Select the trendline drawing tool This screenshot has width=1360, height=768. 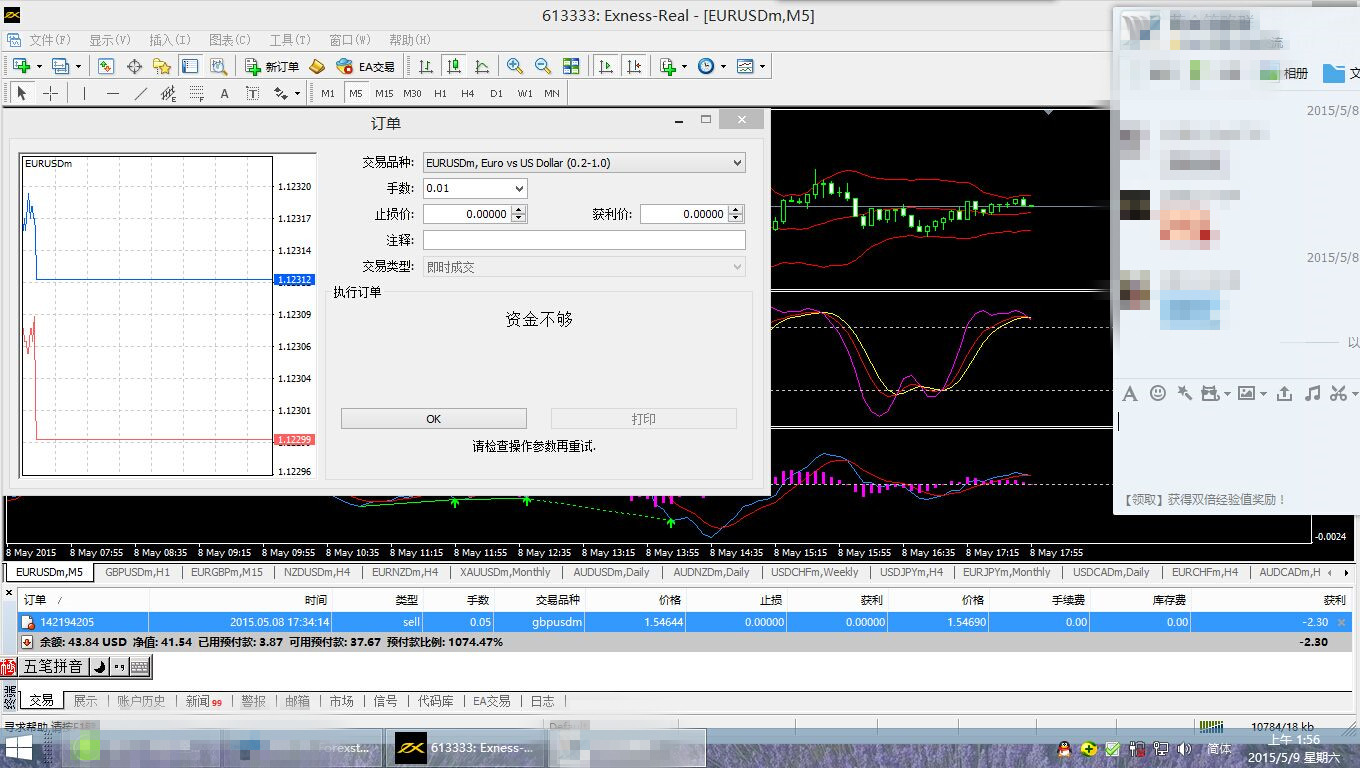[140, 93]
